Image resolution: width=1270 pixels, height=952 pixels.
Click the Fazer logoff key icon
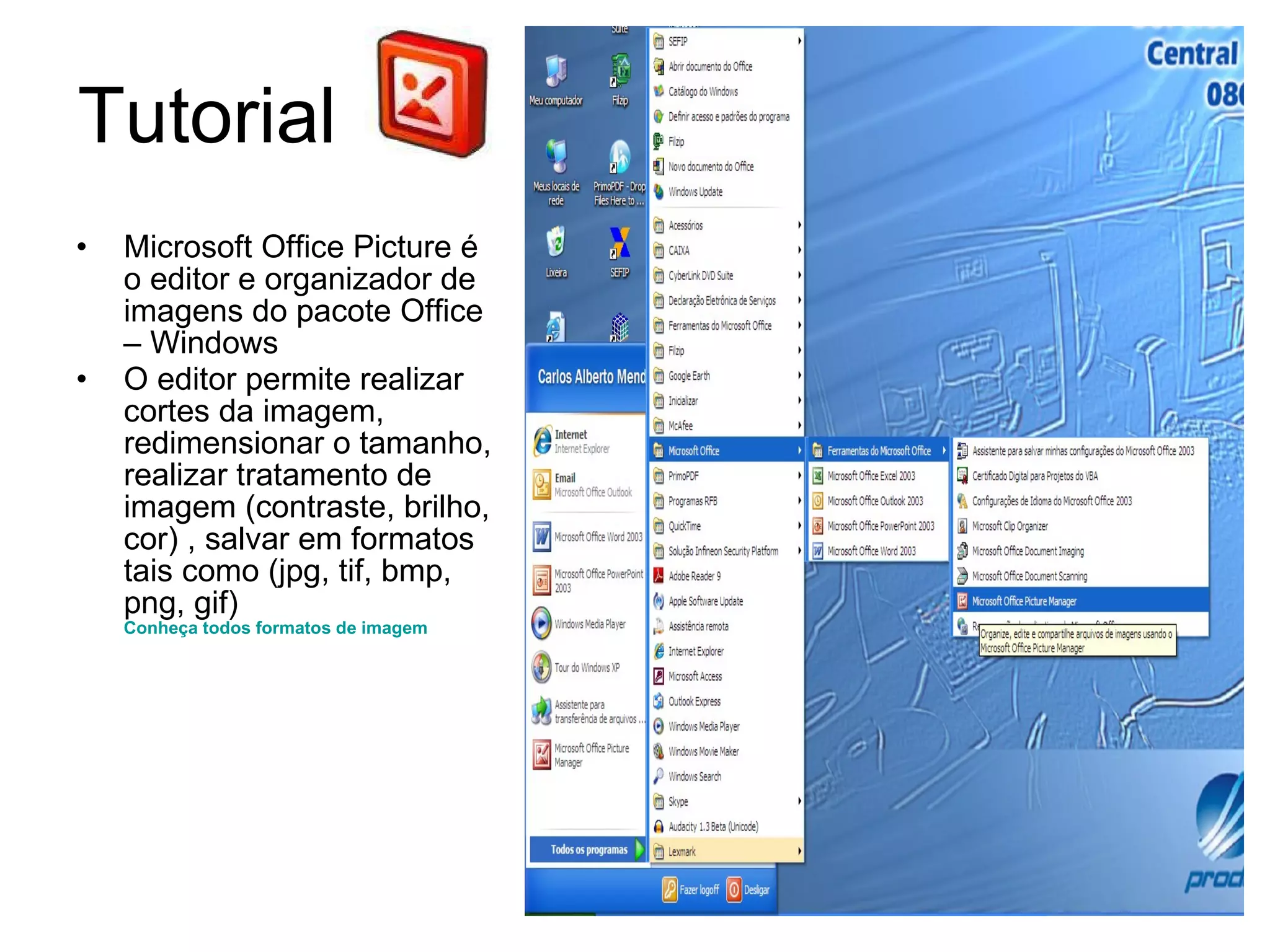670,889
